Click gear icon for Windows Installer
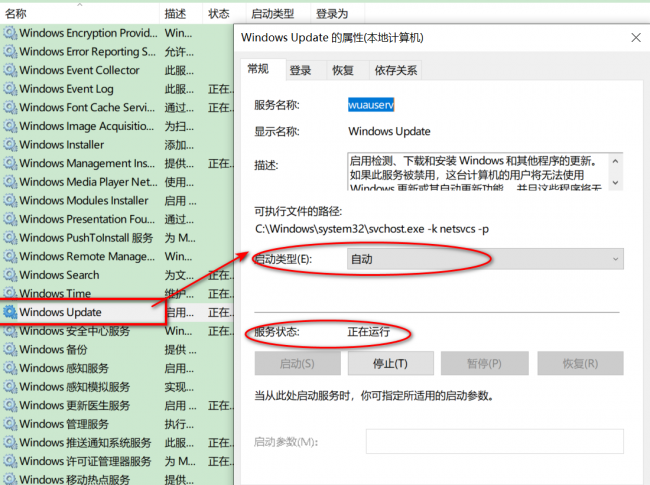The height and width of the screenshot is (485, 650). pos(10,145)
